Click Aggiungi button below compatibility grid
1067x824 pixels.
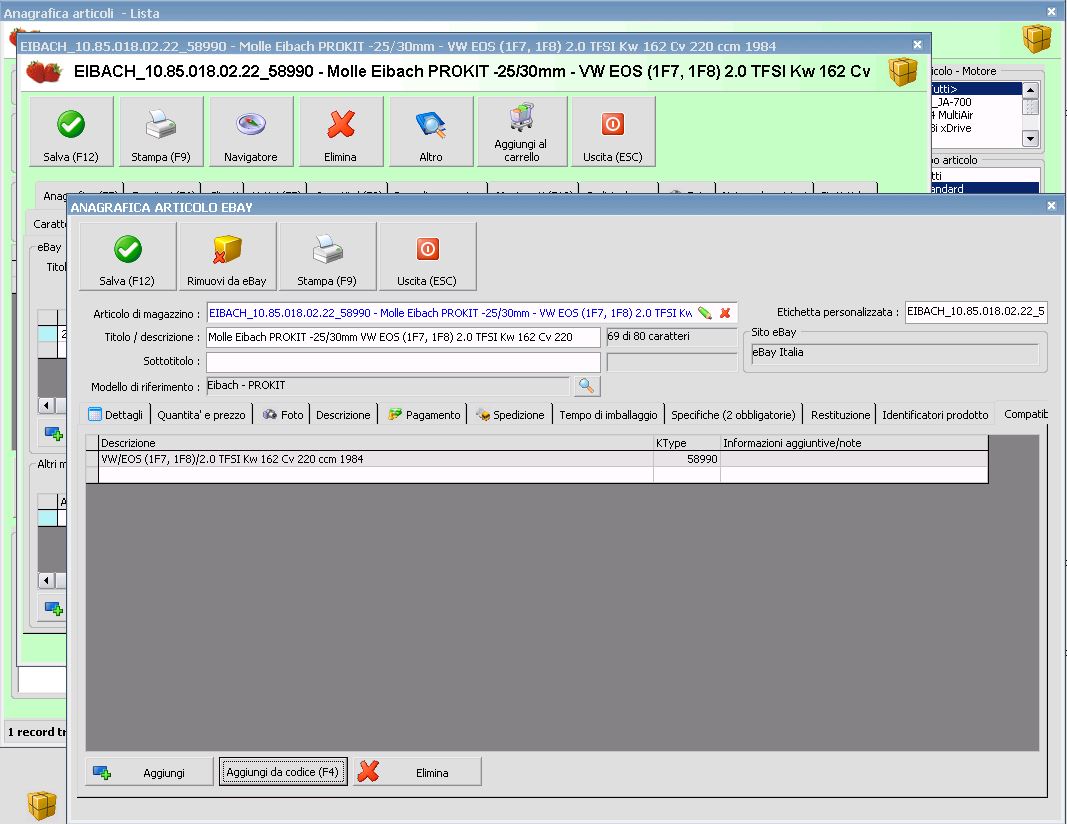[150, 772]
